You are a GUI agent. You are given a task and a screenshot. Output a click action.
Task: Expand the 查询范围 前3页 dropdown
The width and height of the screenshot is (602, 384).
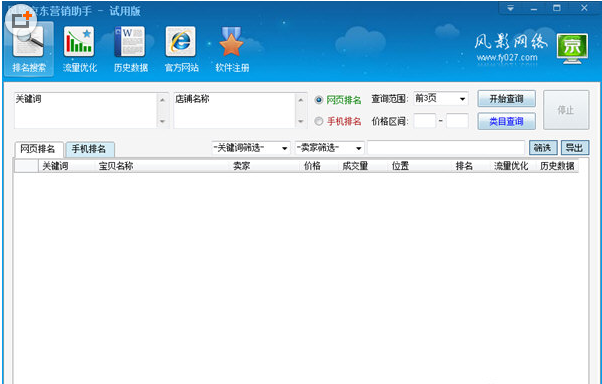coord(441,99)
